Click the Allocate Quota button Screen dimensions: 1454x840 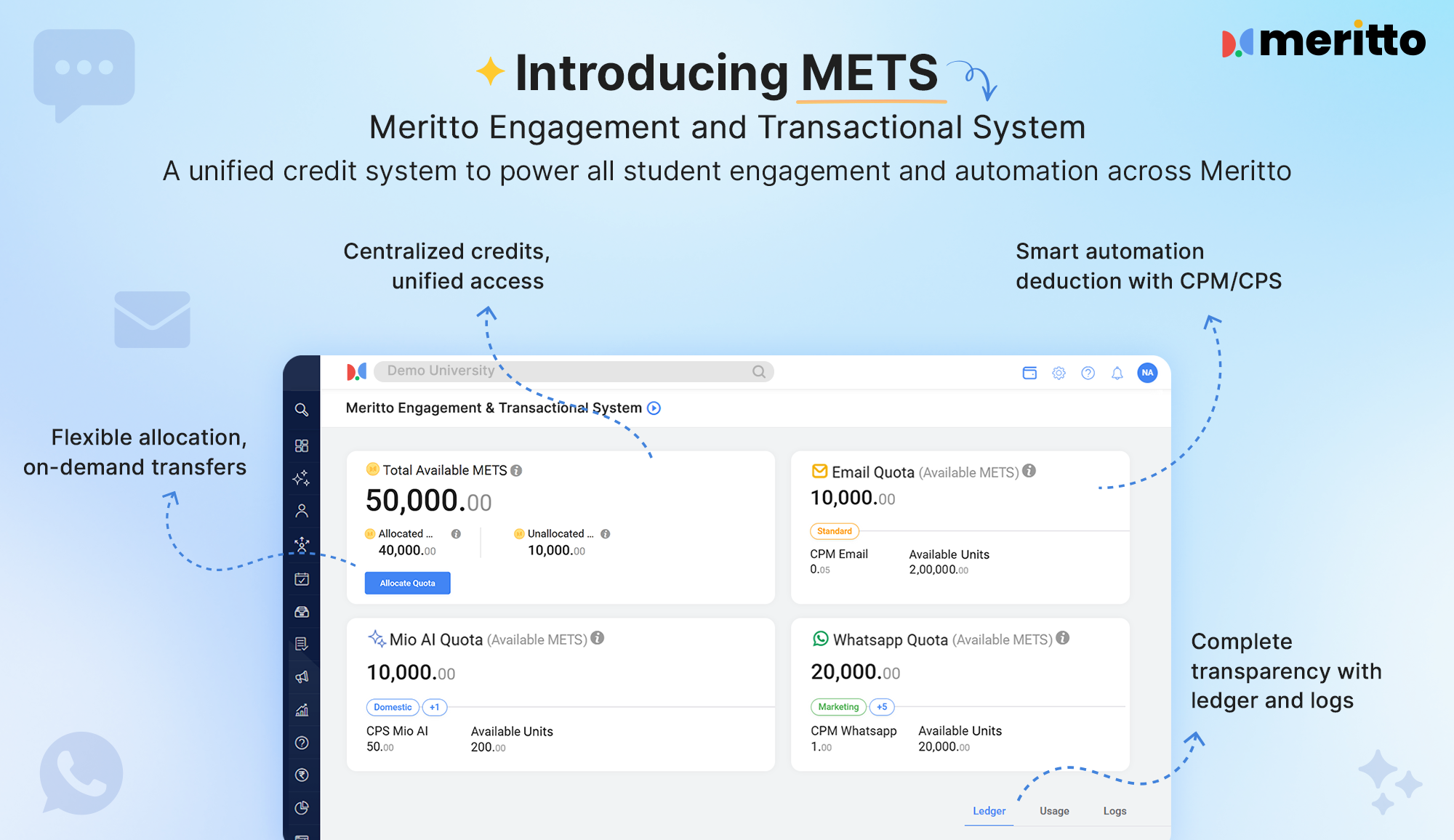coord(407,583)
